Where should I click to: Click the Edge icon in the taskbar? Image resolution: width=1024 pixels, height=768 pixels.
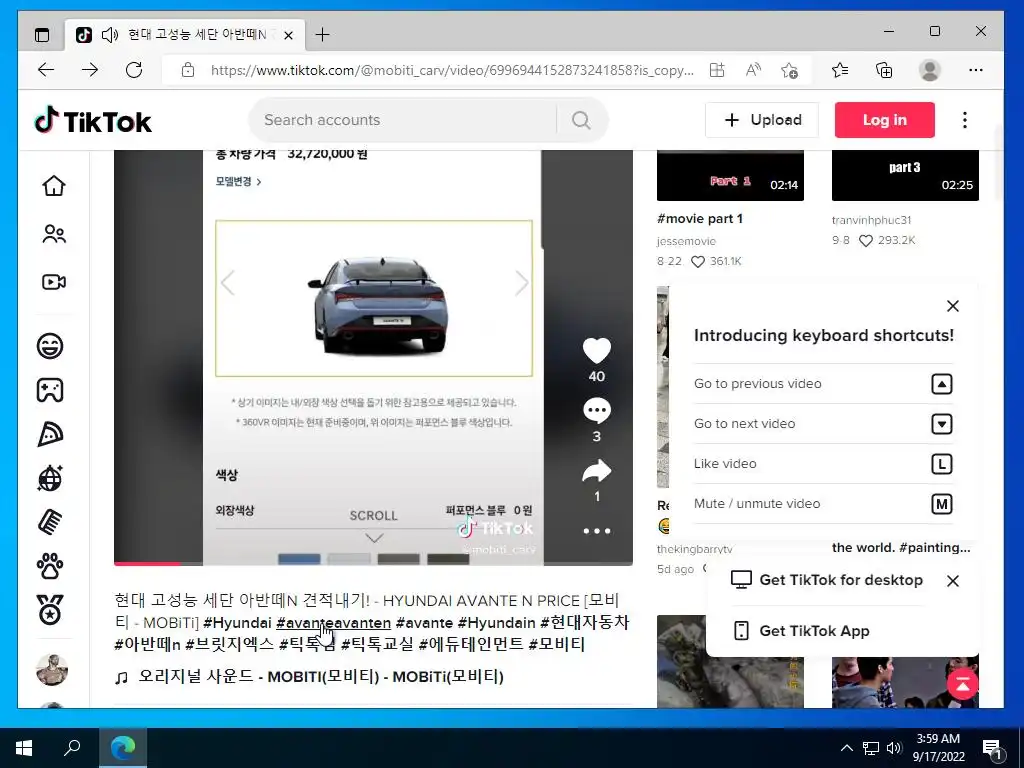pos(122,748)
